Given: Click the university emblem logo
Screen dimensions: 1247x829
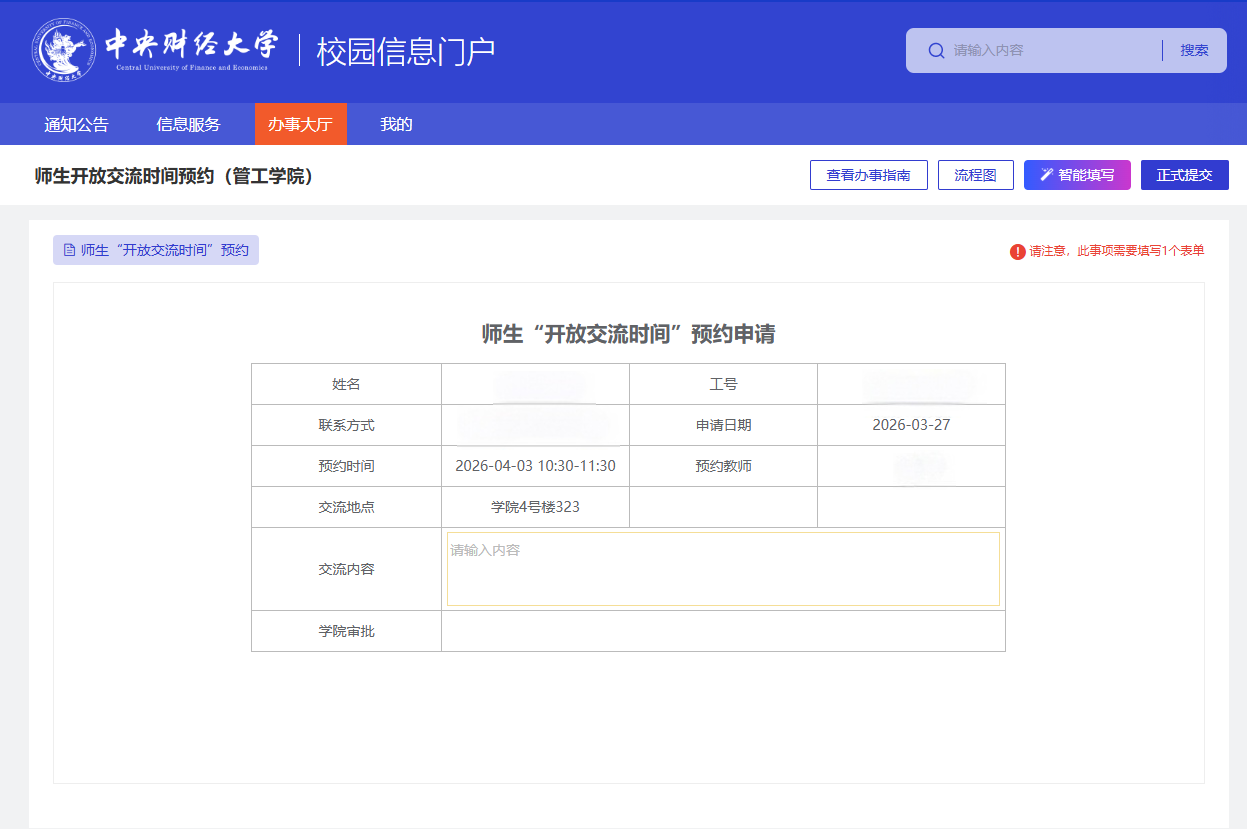Looking at the screenshot, I should (64, 51).
